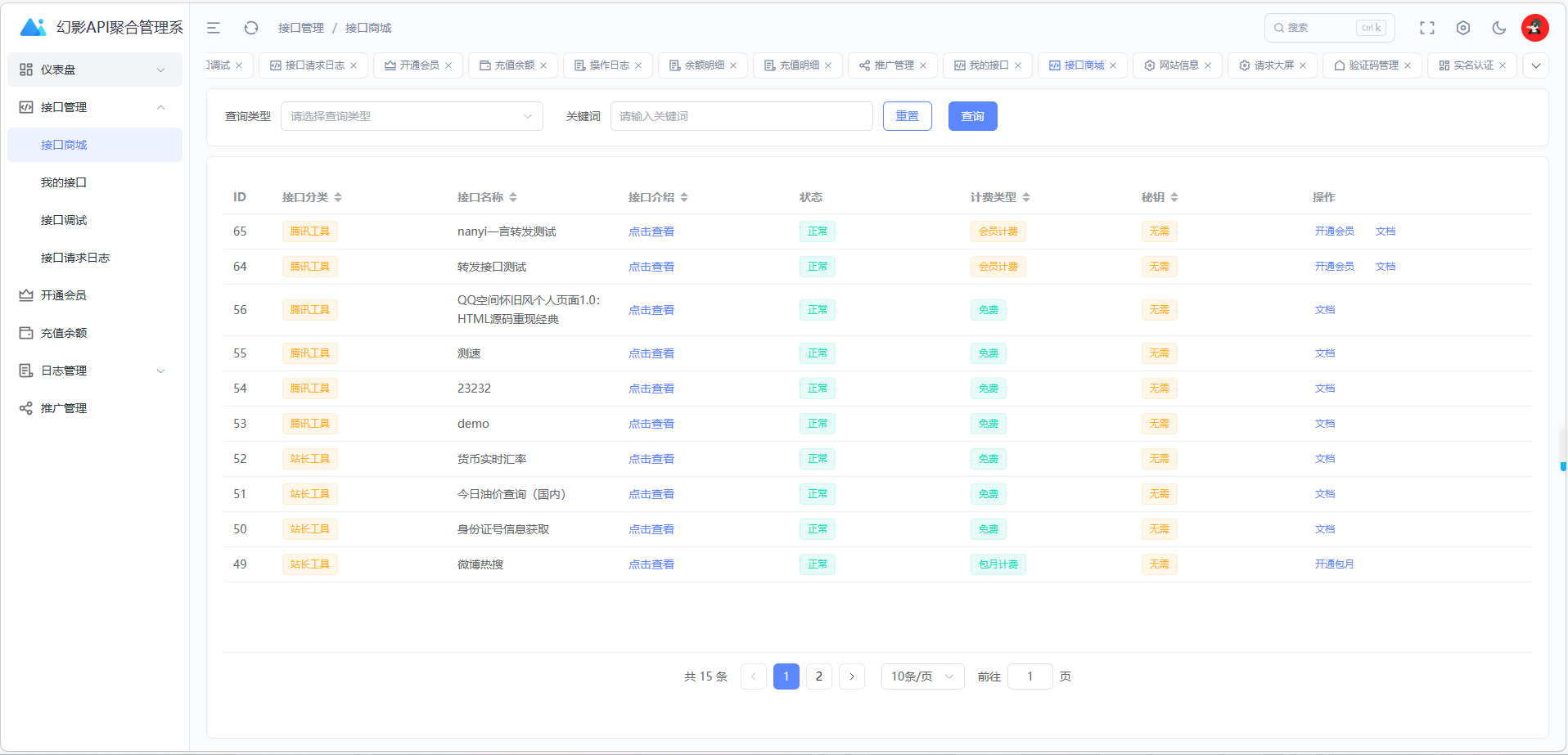Close the 网站信息 tab

click(x=1208, y=65)
